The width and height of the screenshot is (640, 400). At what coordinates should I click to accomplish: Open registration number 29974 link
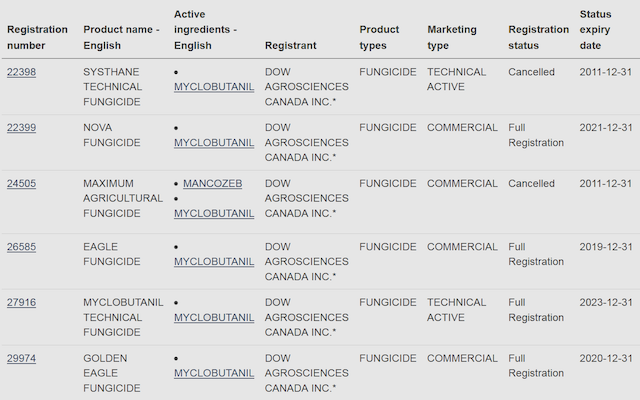click(21, 358)
